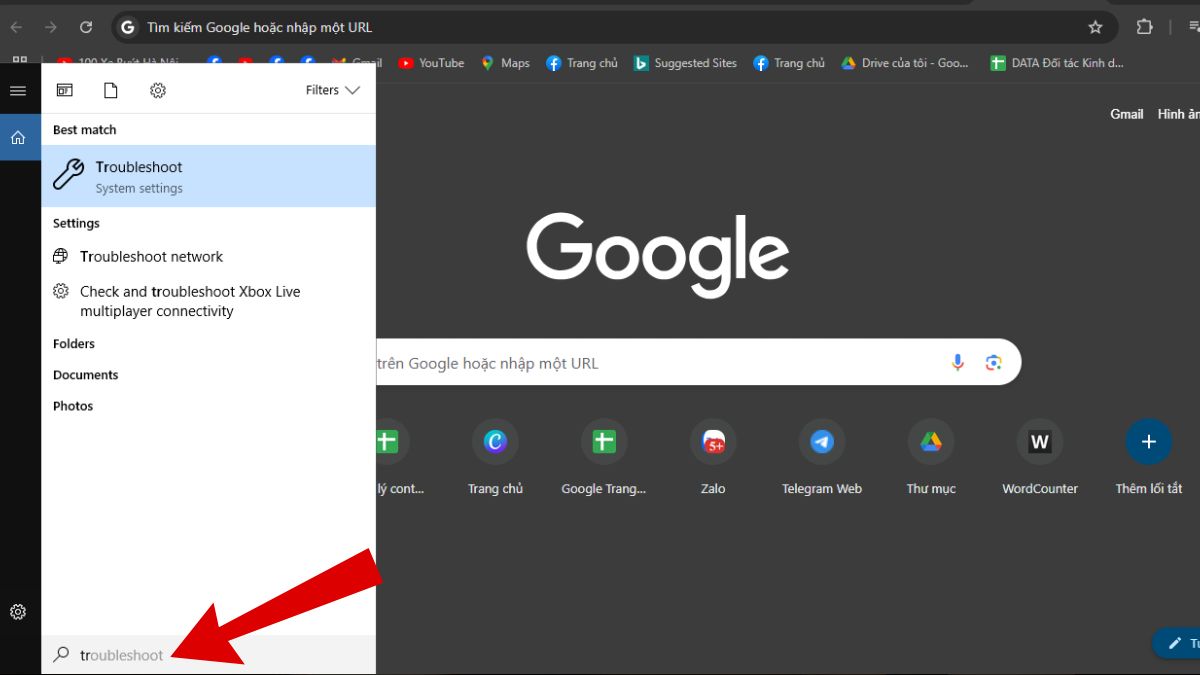Open the Trang chủ bookmark next to Maps
The image size is (1200, 675).
coord(582,63)
